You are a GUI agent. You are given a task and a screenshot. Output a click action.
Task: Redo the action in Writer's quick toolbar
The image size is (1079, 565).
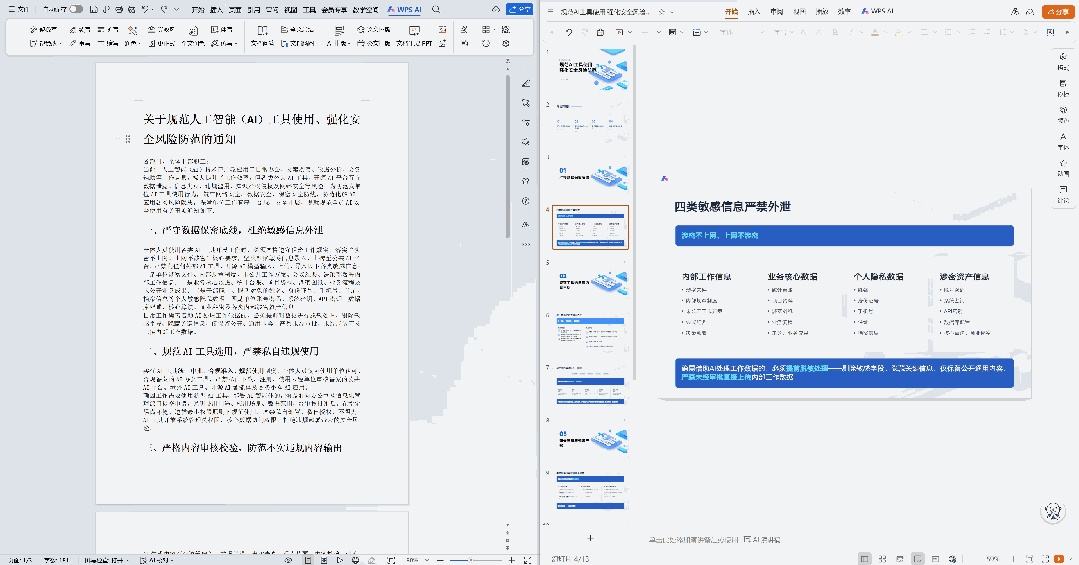click(164, 10)
